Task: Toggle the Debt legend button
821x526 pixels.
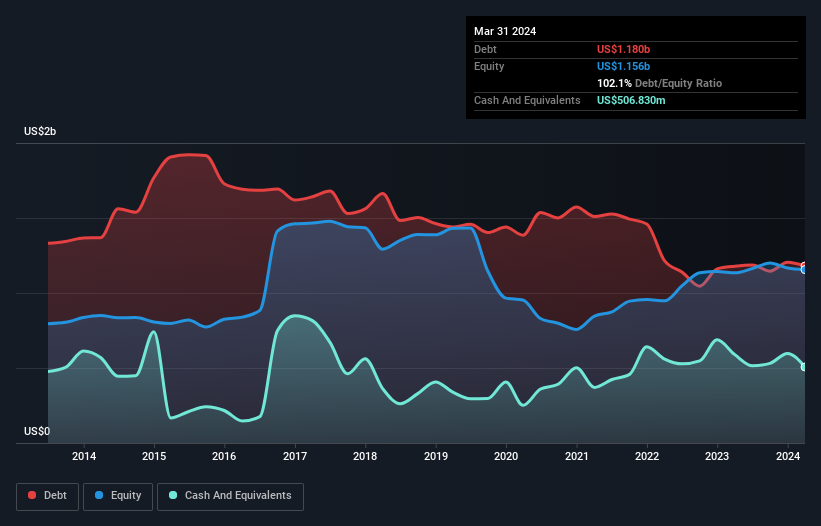Action: (x=48, y=496)
